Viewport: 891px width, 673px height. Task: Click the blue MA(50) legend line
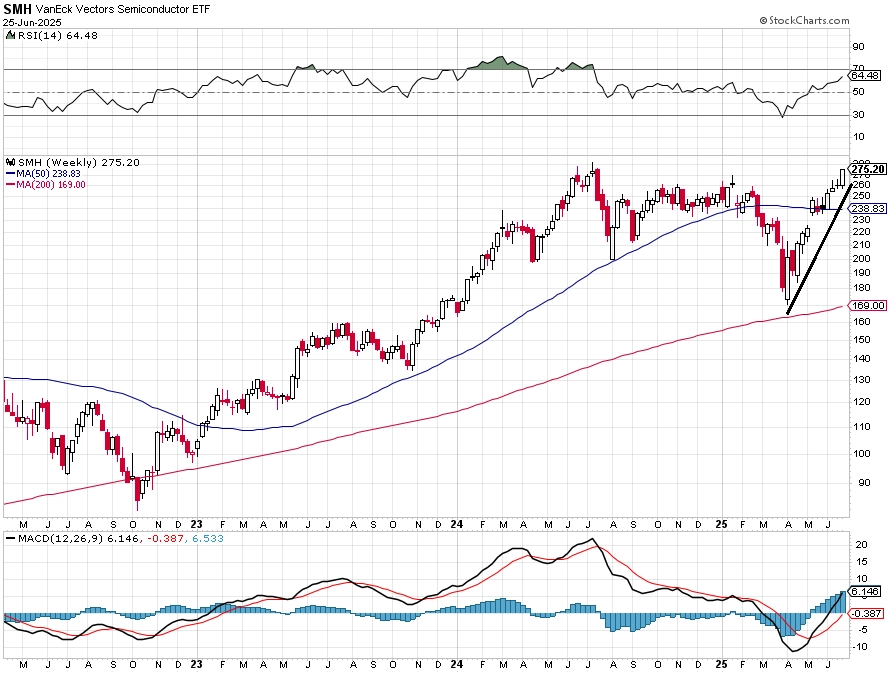[10, 173]
